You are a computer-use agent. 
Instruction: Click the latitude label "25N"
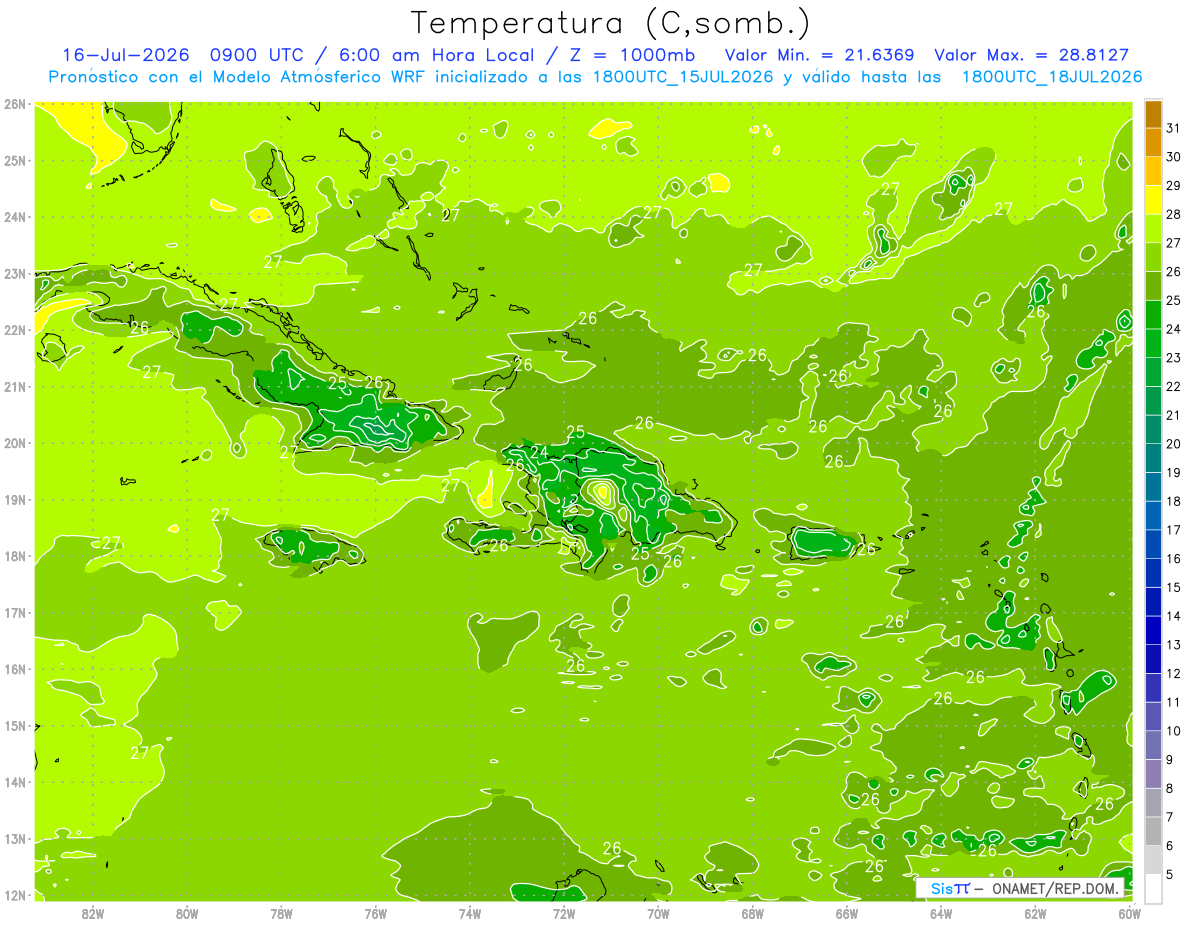click(x=14, y=160)
